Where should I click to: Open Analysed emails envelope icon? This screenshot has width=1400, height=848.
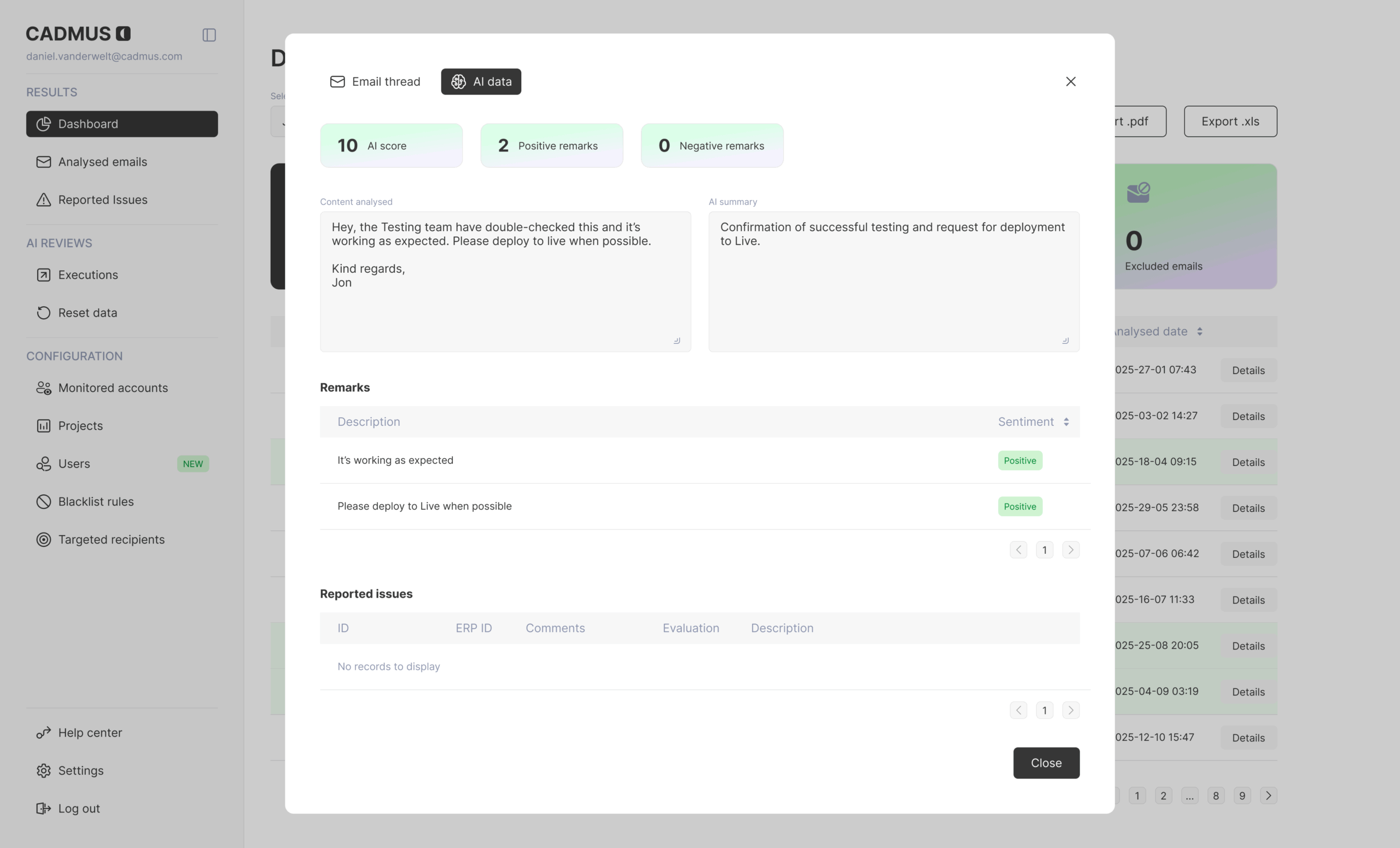44,162
